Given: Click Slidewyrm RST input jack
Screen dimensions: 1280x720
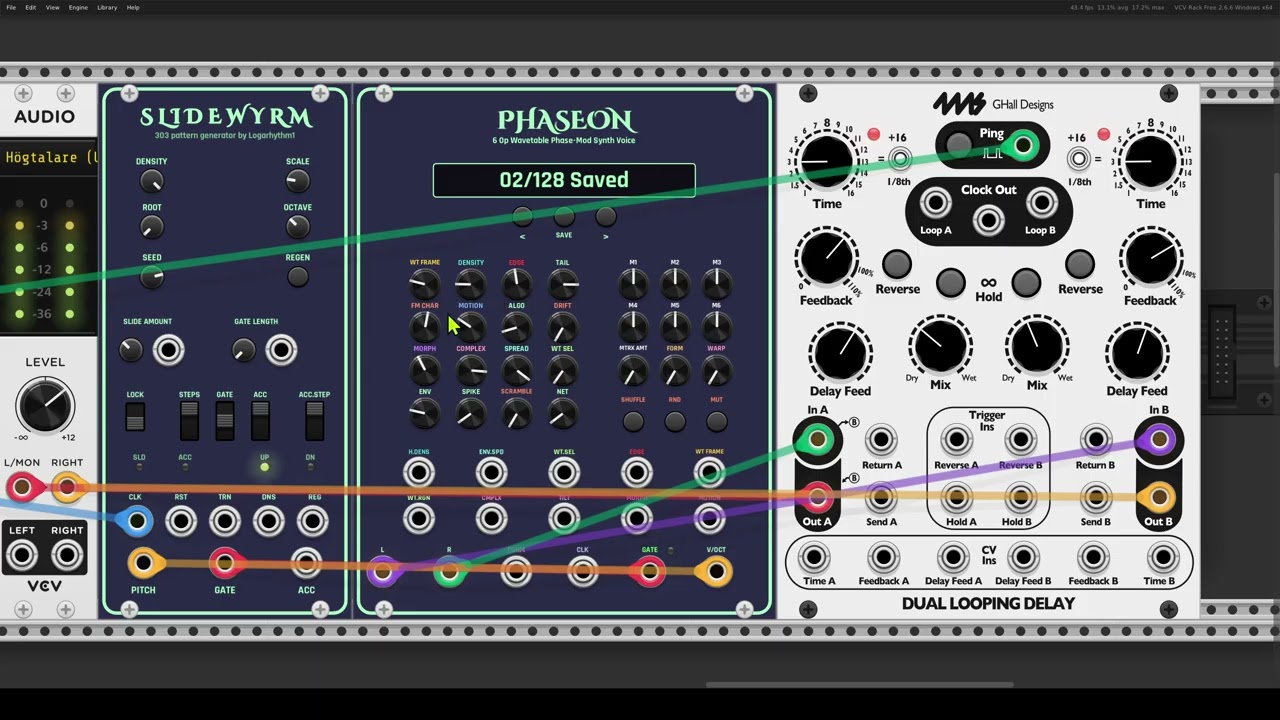Looking at the screenshot, I should [x=181, y=521].
